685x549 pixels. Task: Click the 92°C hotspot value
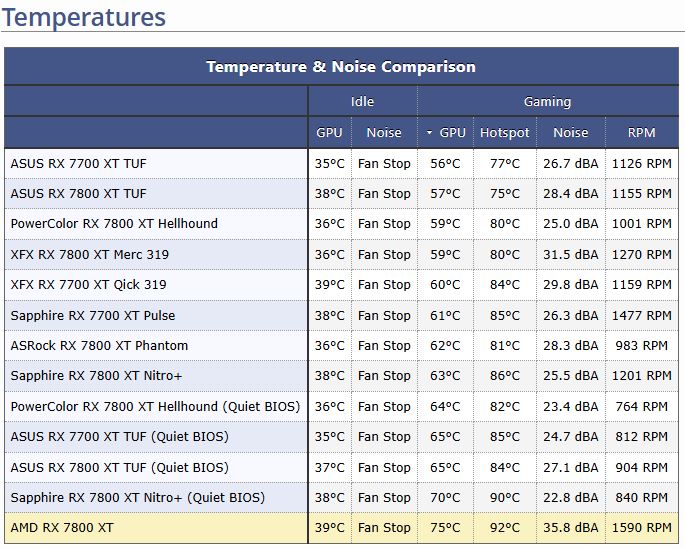pos(505,528)
